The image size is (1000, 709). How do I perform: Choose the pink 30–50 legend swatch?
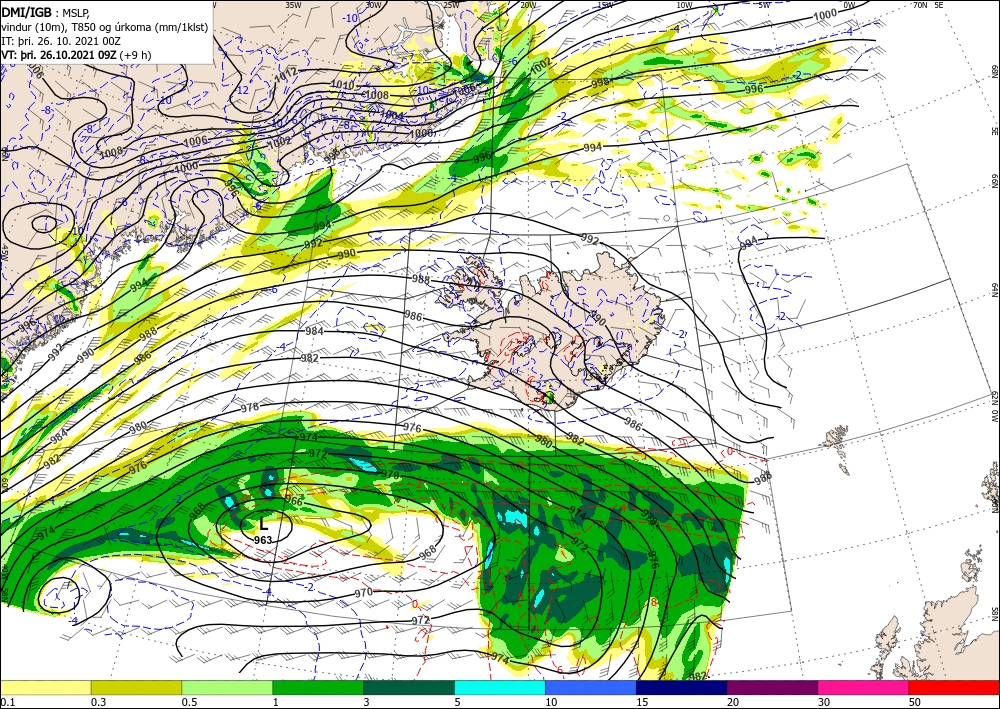864,687
